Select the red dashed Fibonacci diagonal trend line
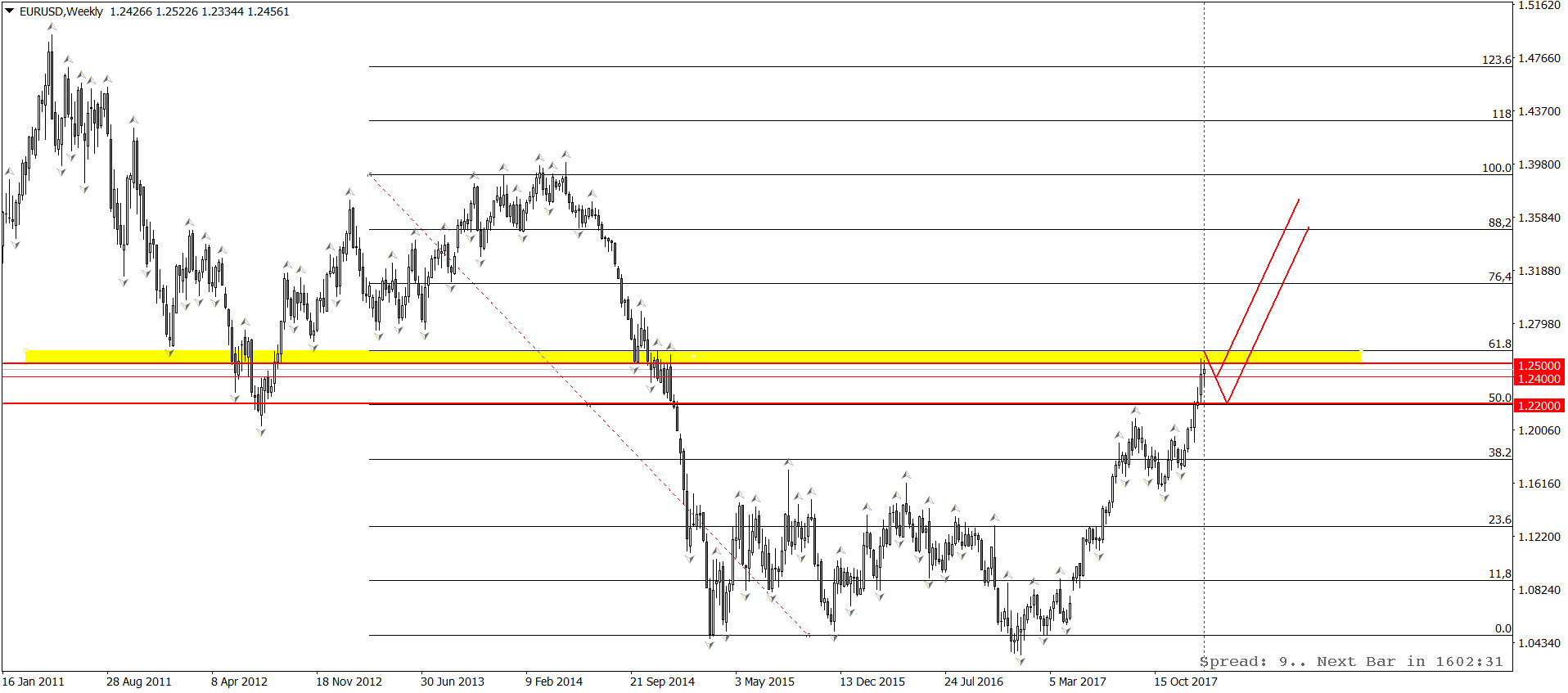The image size is (1568, 693). pyautogui.click(x=589, y=405)
